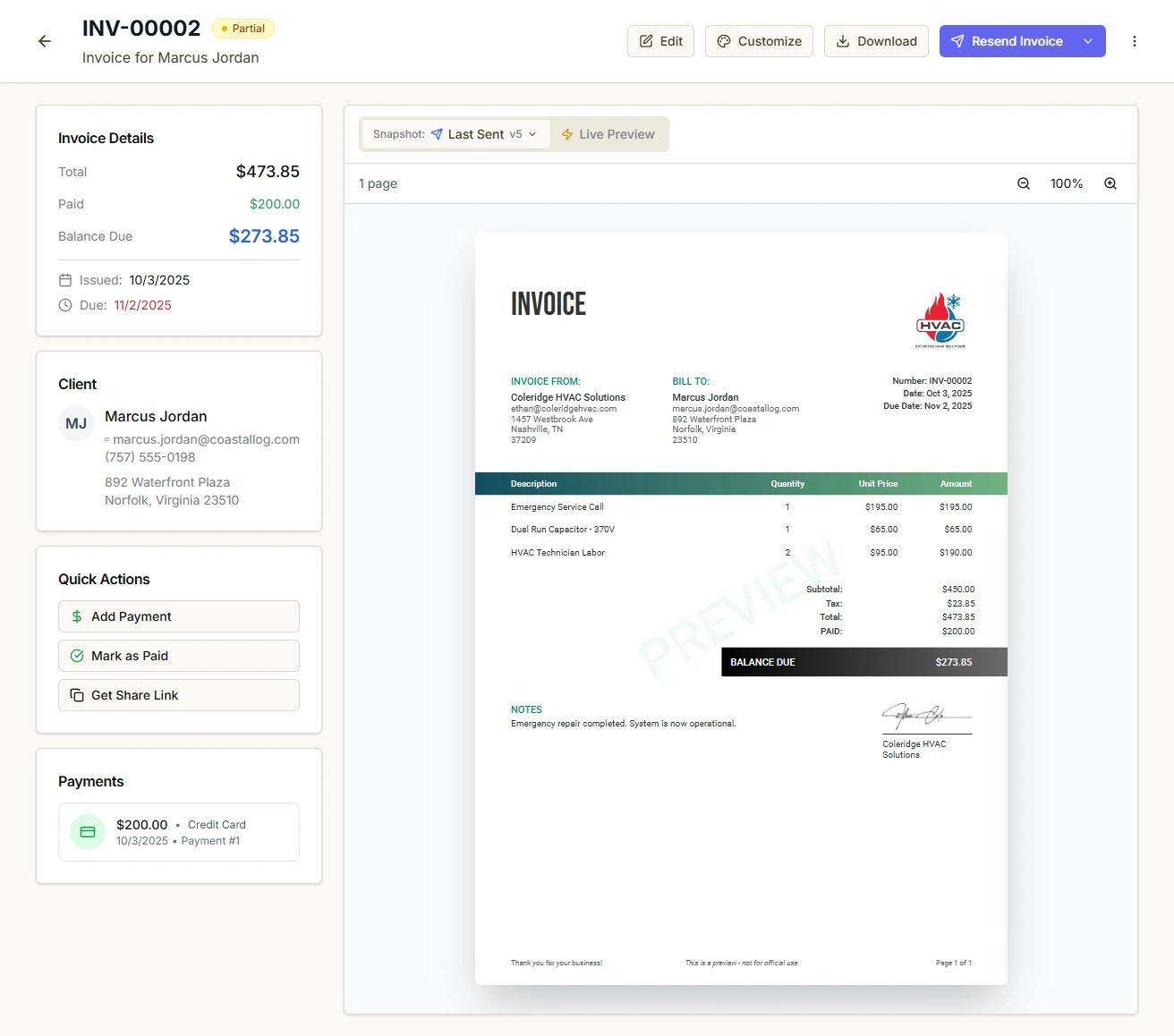The width and height of the screenshot is (1174, 1036).
Task: Expand the Resend Invoice chevron options
Action: coord(1088,40)
